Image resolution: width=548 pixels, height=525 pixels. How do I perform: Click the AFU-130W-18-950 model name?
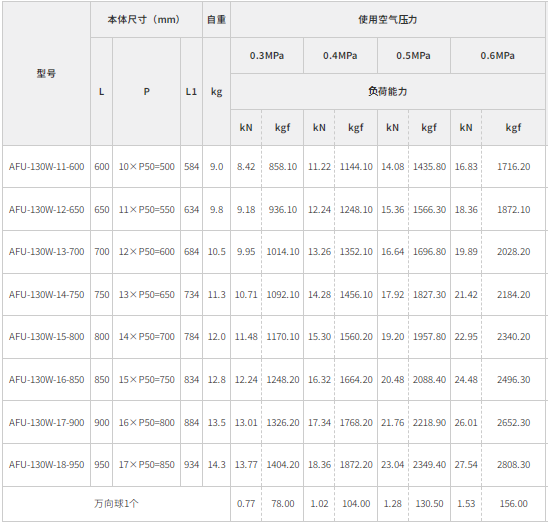tap(46, 465)
